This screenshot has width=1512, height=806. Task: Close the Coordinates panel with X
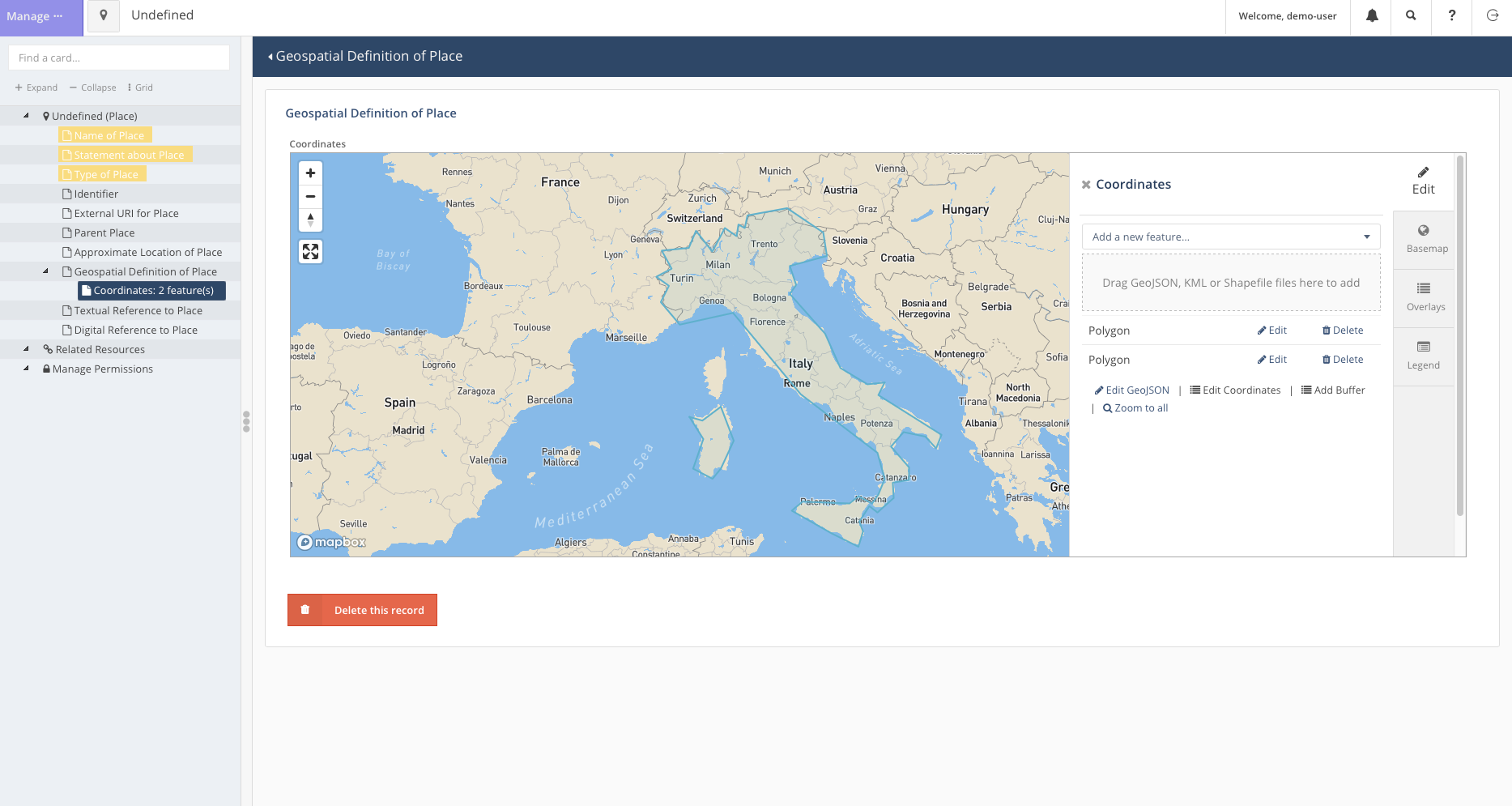1086,185
